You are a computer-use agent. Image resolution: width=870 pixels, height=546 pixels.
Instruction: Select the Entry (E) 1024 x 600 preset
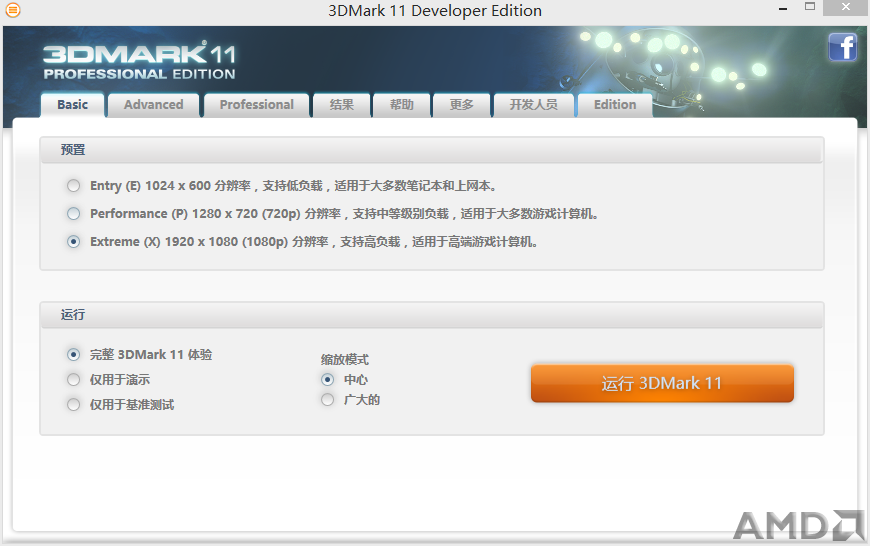[73, 185]
